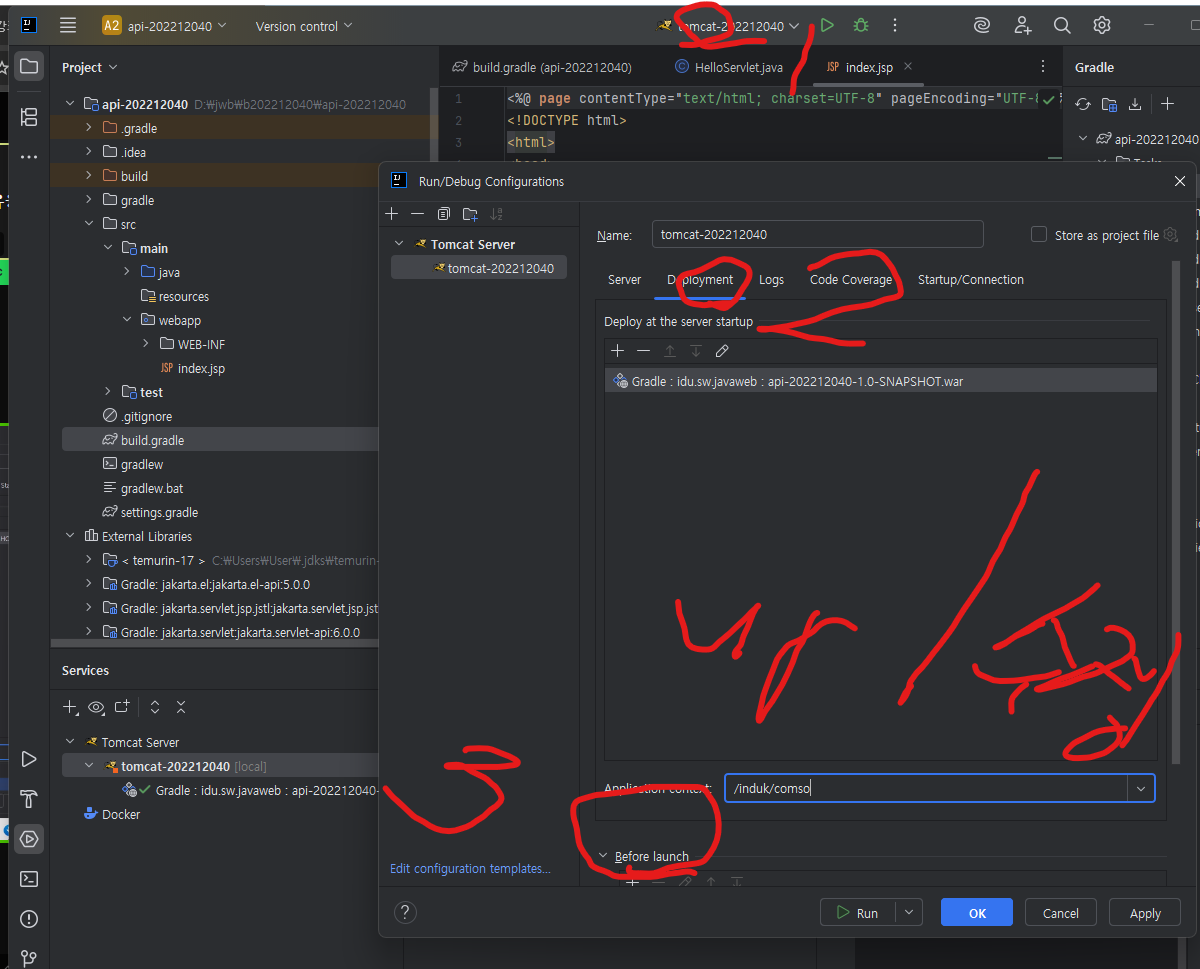The image size is (1200, 969).
Task: Open the build.gradle editor tab
Action: point(541,67)
